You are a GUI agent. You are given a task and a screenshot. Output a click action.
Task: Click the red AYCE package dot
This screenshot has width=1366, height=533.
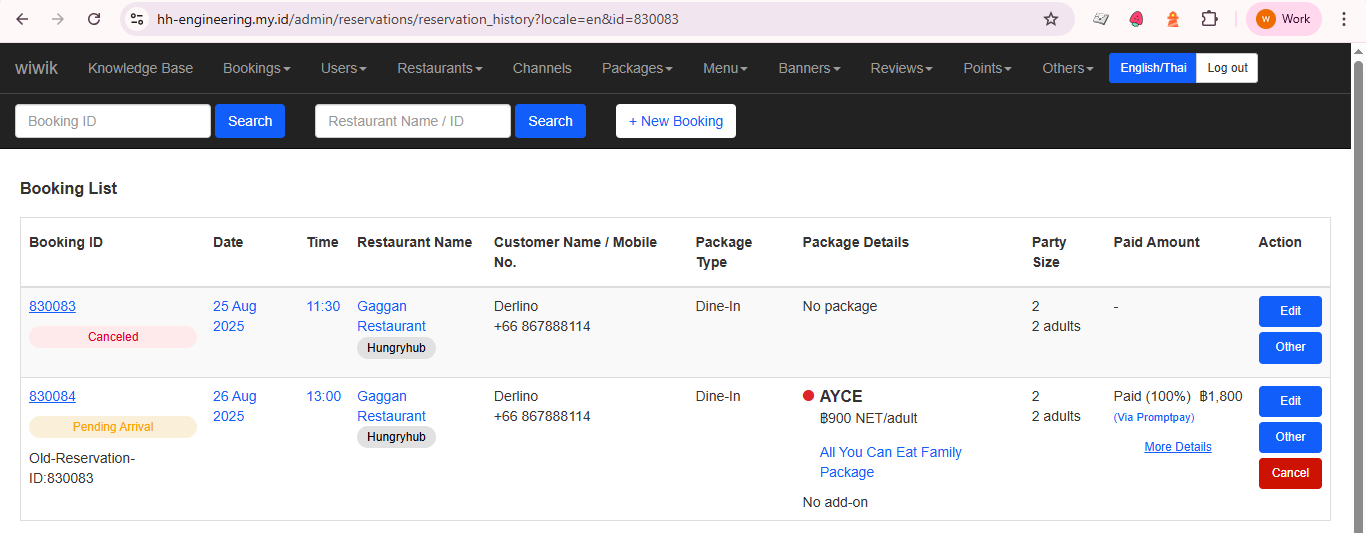[808, 396]
